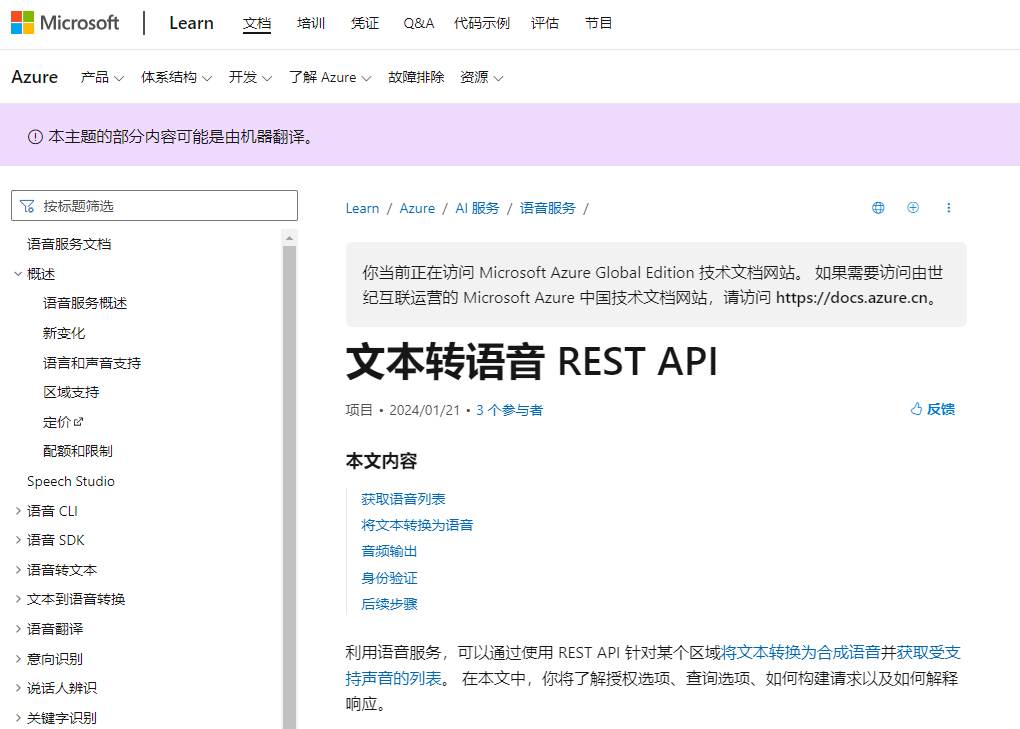Jump to 将文本转换为语音 section
Viewport: 1020px width, 729px height.
417,525
